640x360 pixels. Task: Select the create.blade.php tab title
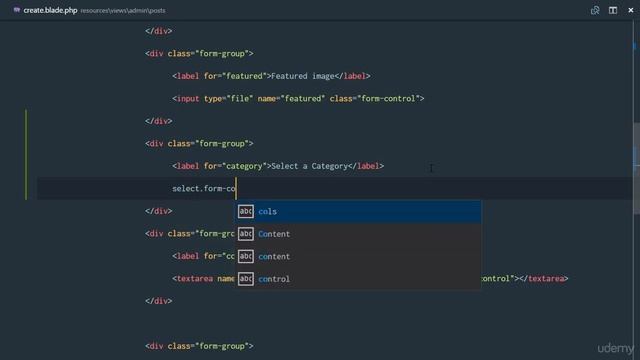coord(50,10)
